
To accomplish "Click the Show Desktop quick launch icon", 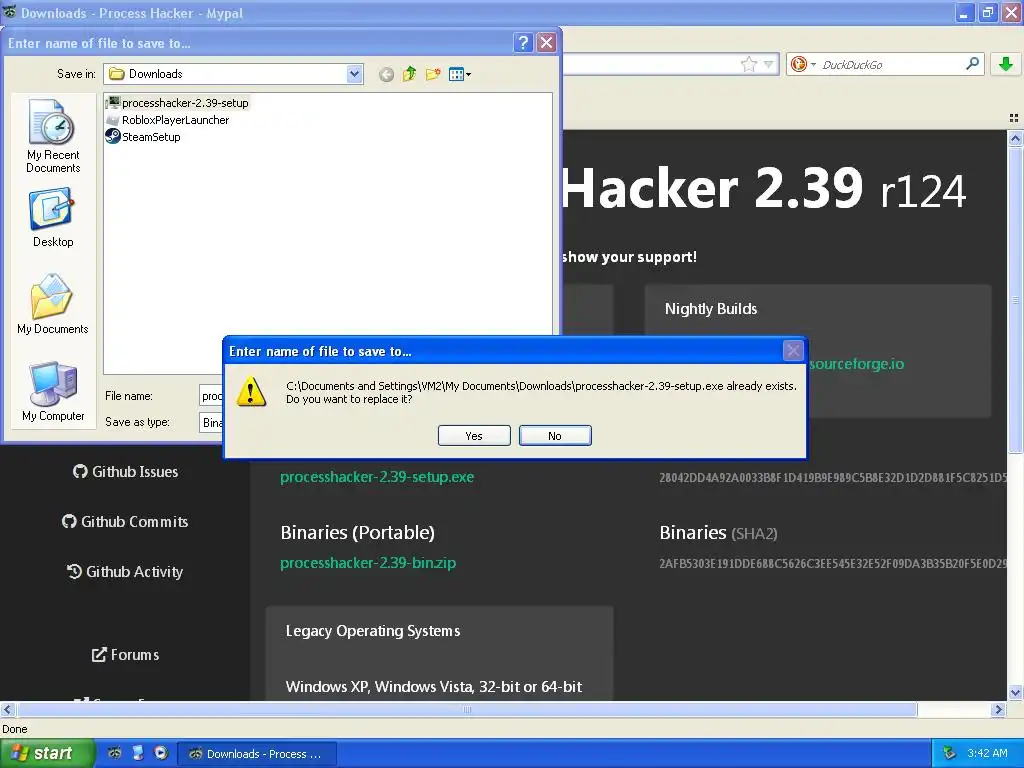I will 138,753.
